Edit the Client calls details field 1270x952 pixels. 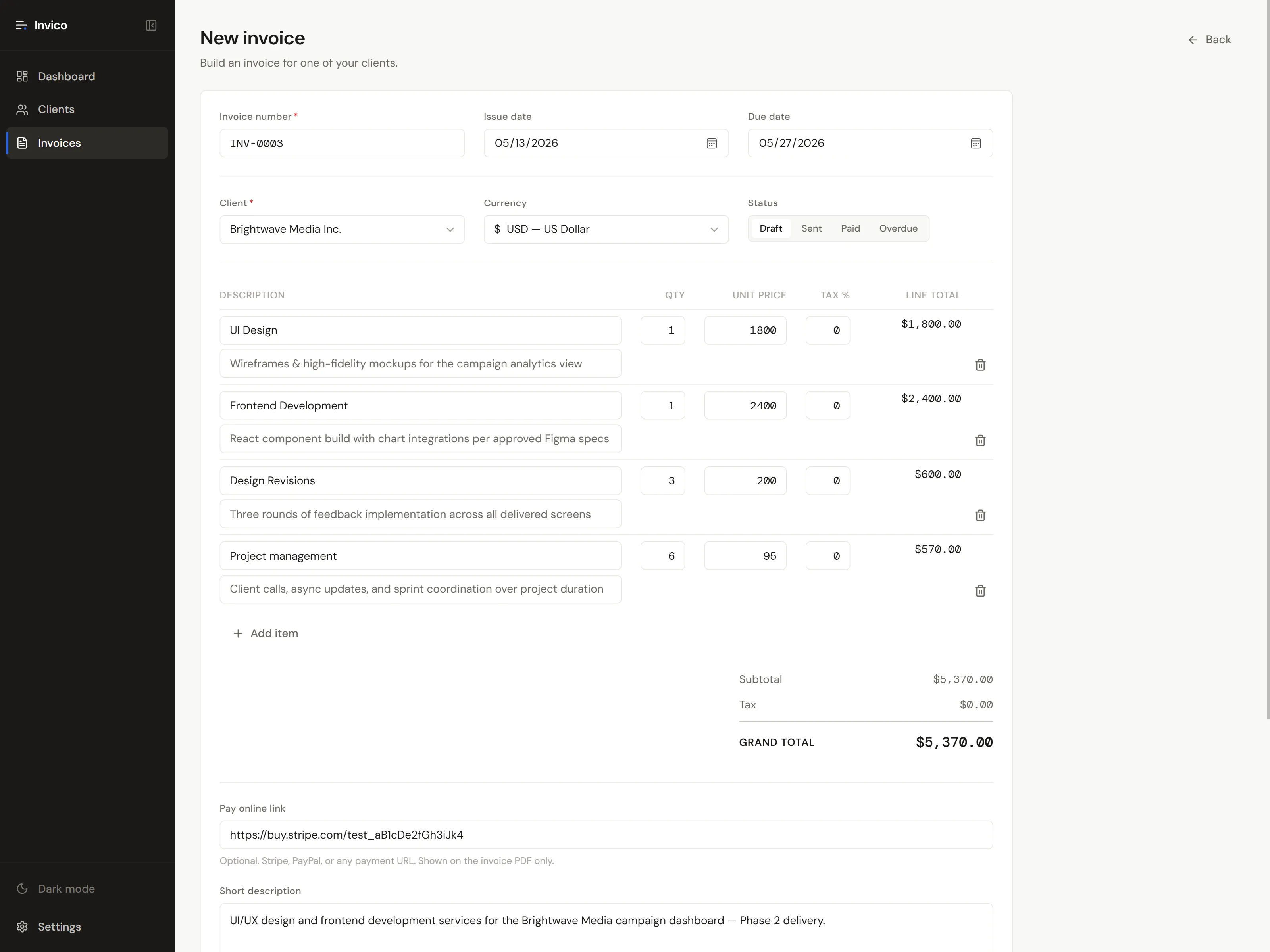click(420, 589)
